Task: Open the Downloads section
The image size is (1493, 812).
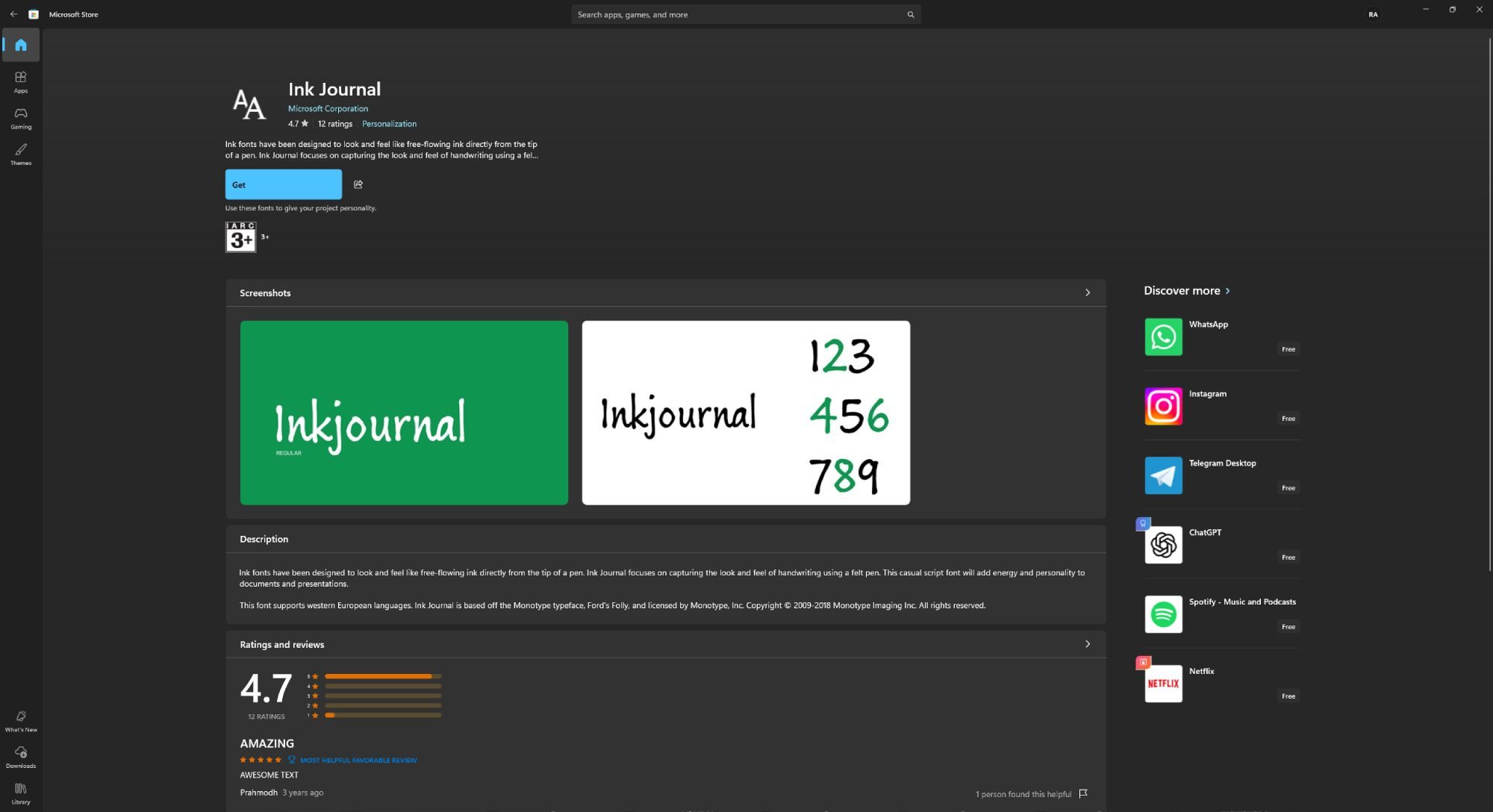Action: pos(21,757)
